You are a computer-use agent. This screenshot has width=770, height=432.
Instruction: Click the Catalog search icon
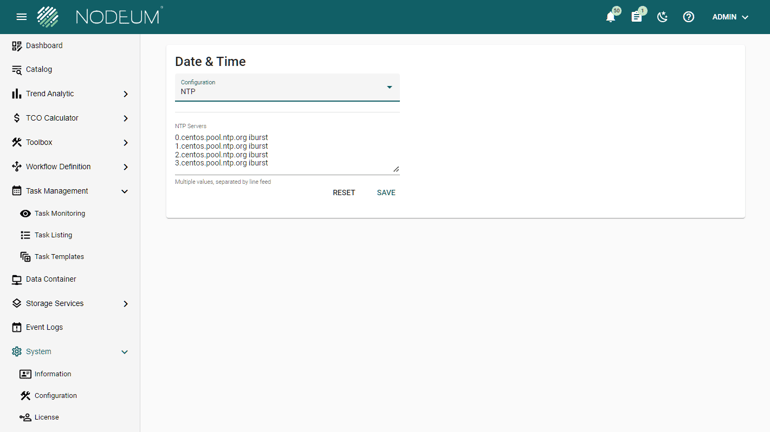[17, 70]
